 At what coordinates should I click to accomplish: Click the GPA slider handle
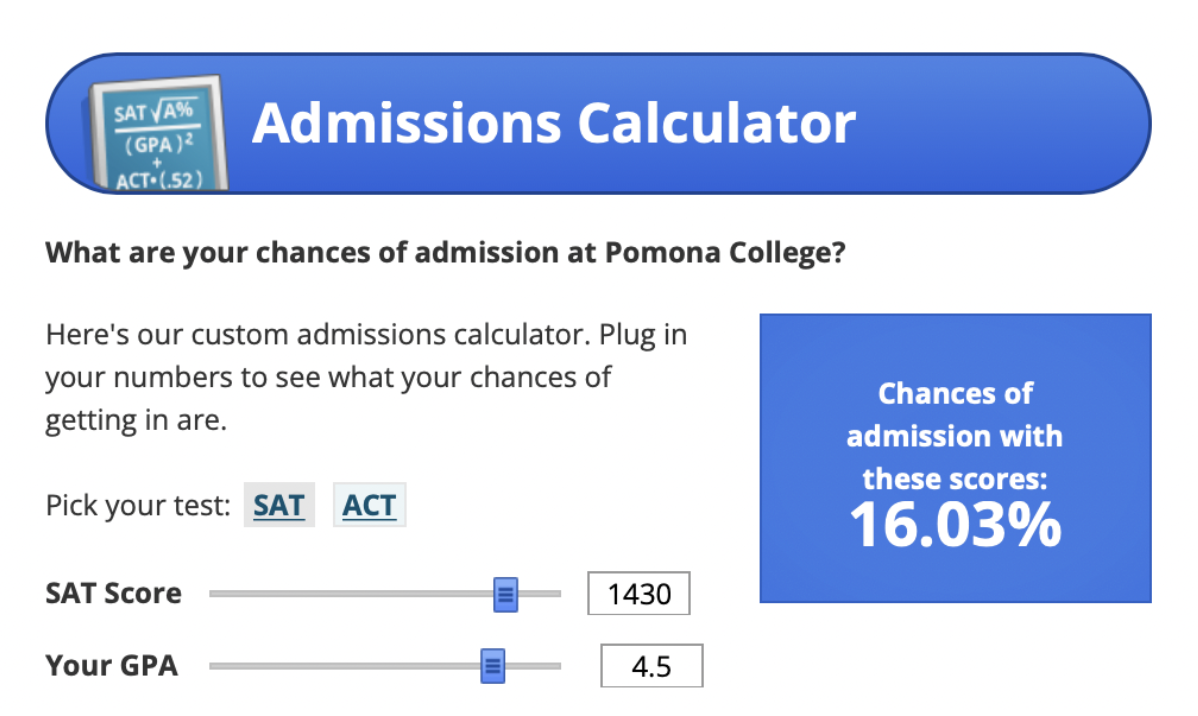[x=493, y=665]
